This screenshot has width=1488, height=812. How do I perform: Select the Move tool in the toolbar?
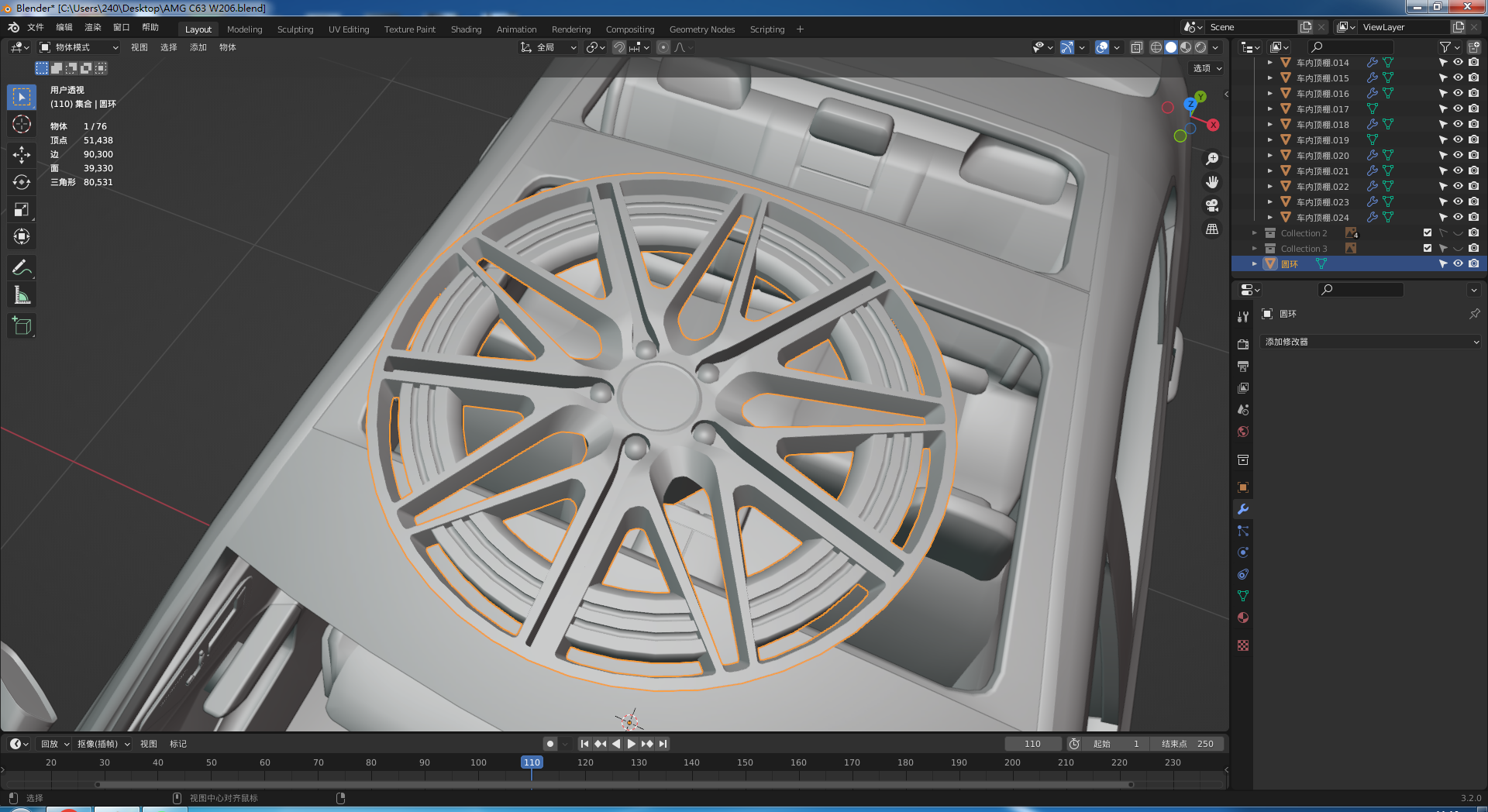pos(22,155)
